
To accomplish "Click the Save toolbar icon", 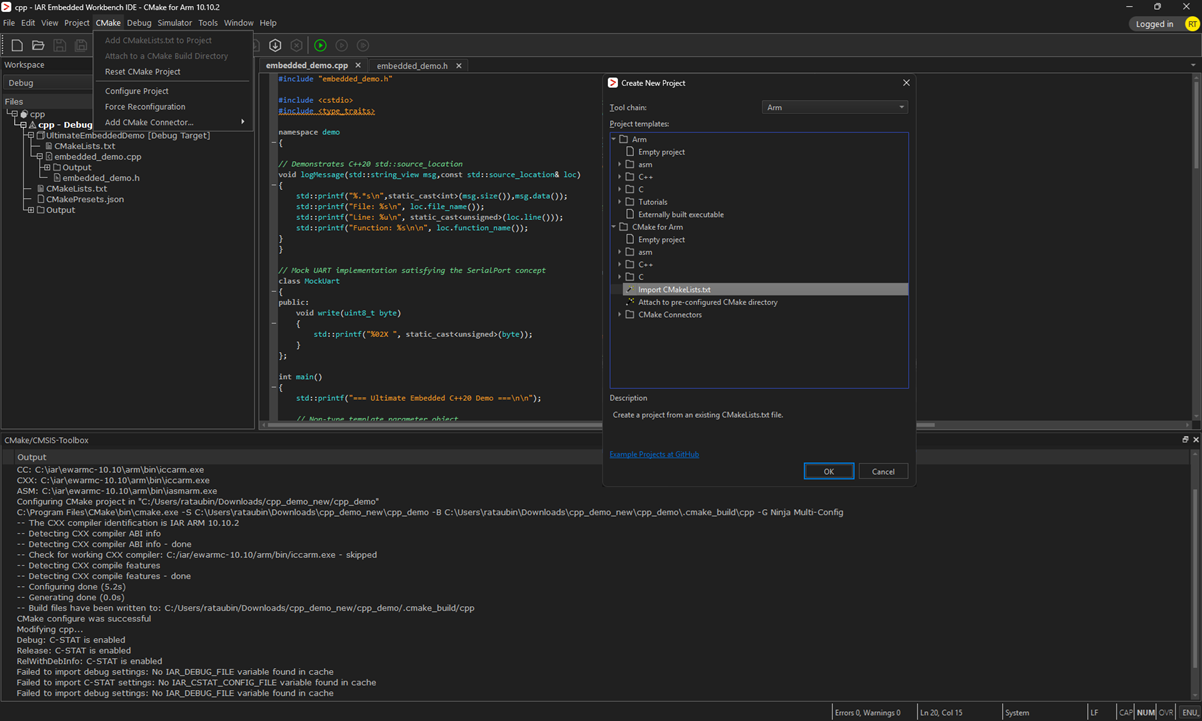I will (x=60, y=45).
